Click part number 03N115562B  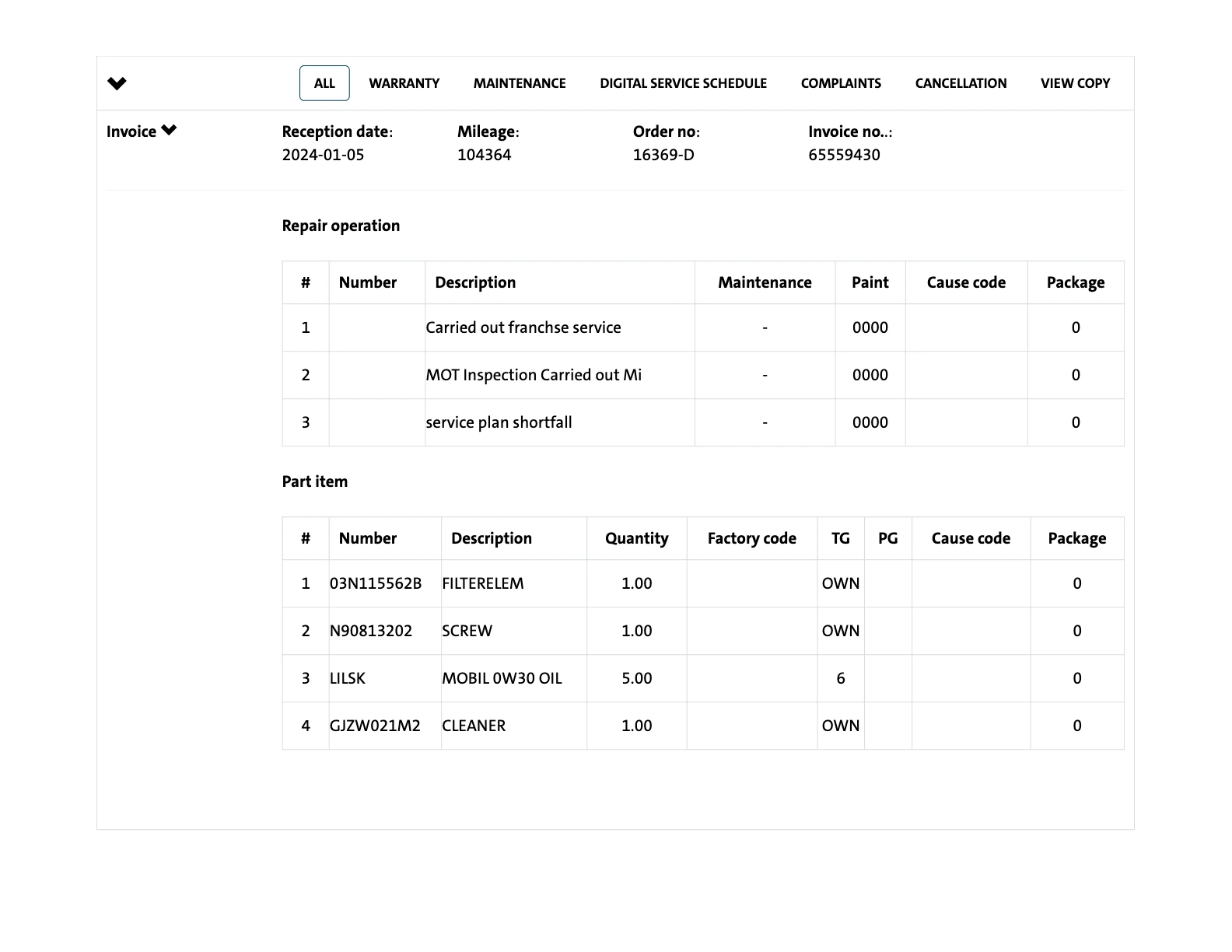(x=376, y=583)
